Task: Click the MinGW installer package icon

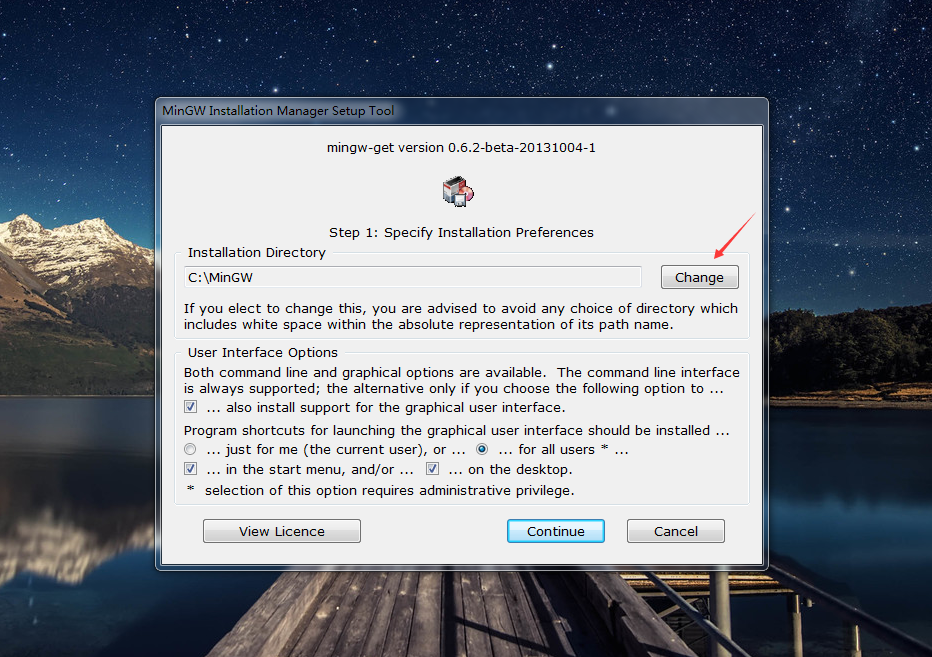Action: click(x=458, y=191)
